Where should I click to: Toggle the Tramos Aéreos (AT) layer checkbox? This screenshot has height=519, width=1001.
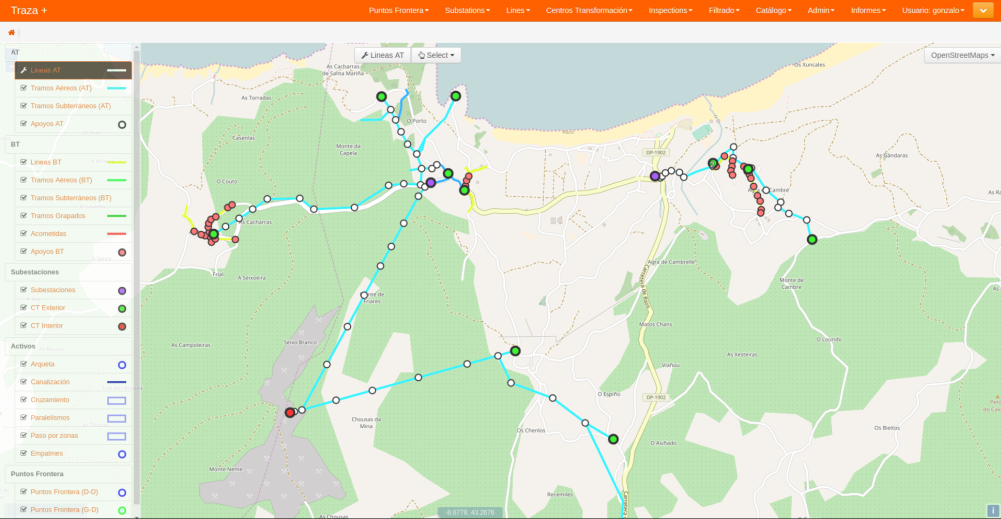click(x=24, y=88)
